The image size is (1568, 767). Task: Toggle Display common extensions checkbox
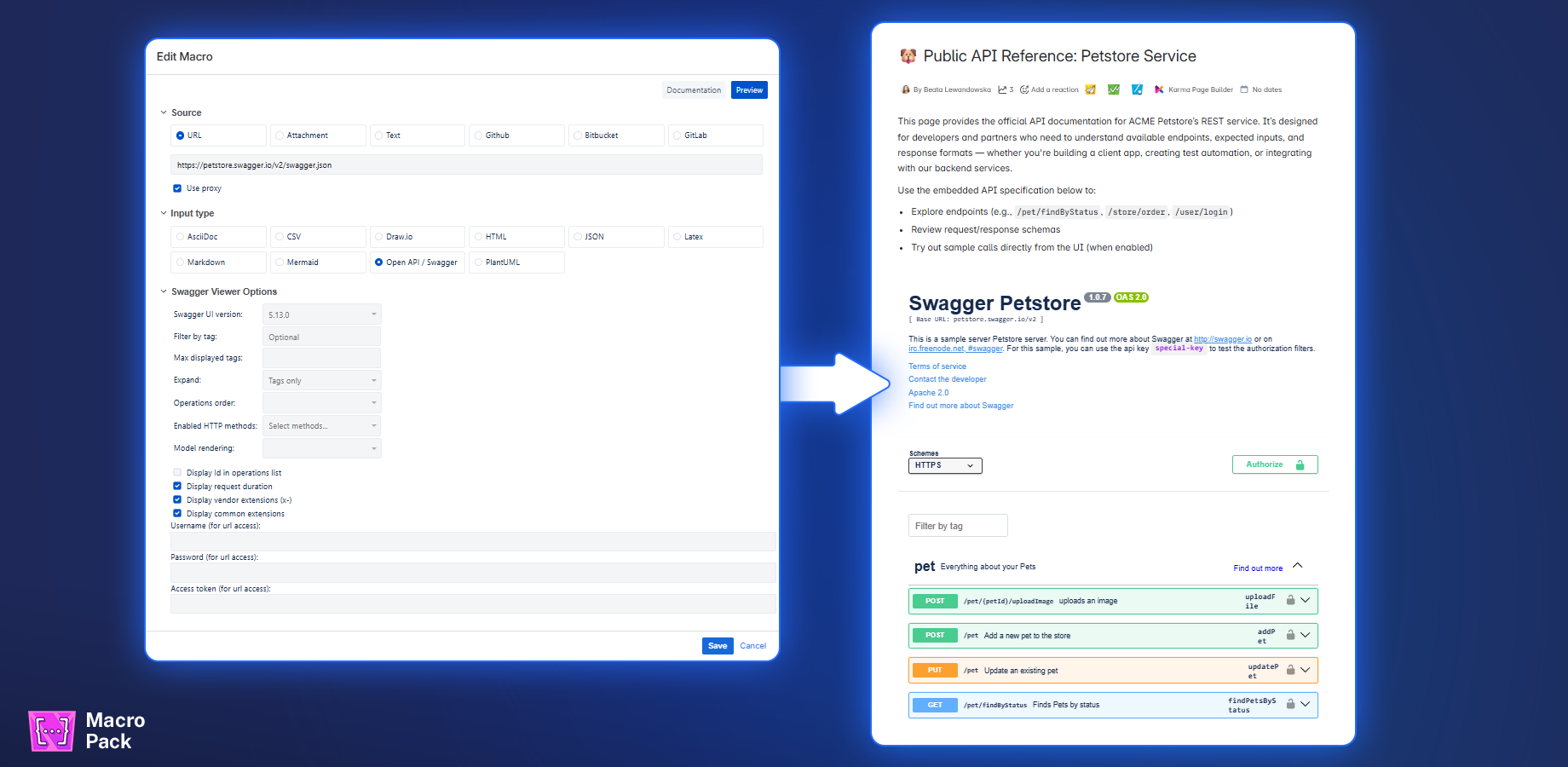177,513
